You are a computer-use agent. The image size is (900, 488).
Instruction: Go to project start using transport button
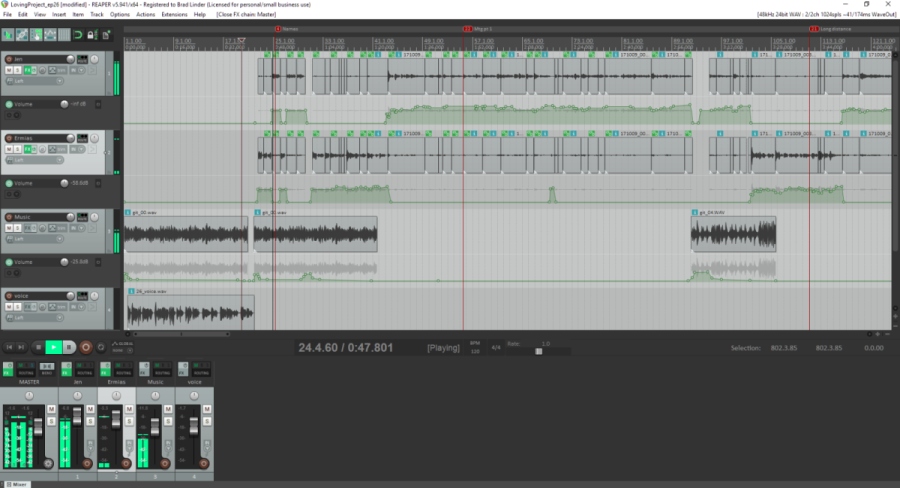tap(9, 347)
